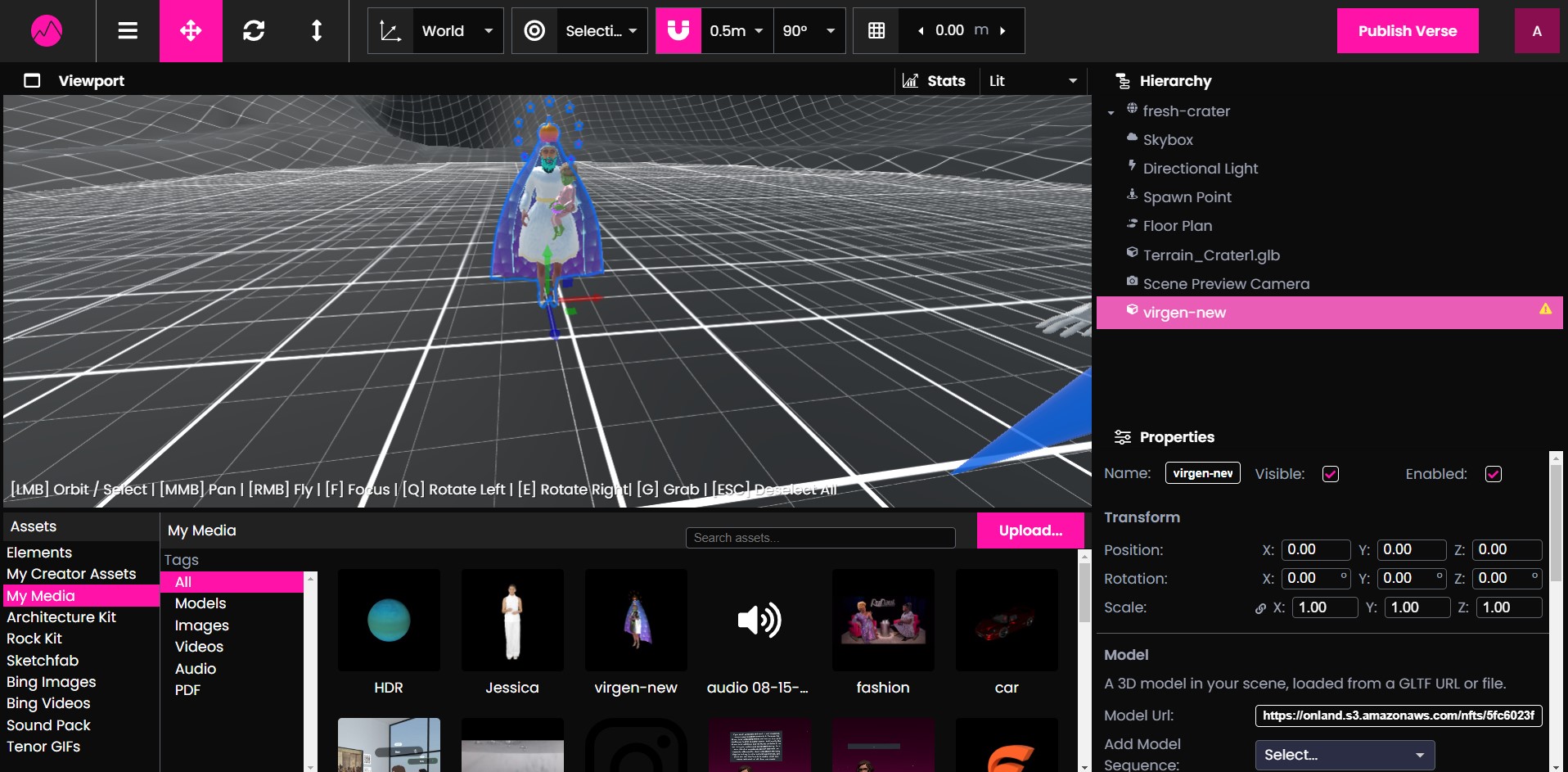Open the hamburger menu
The width and height of the screenshot is (1568, 772).
click(128, 31)
